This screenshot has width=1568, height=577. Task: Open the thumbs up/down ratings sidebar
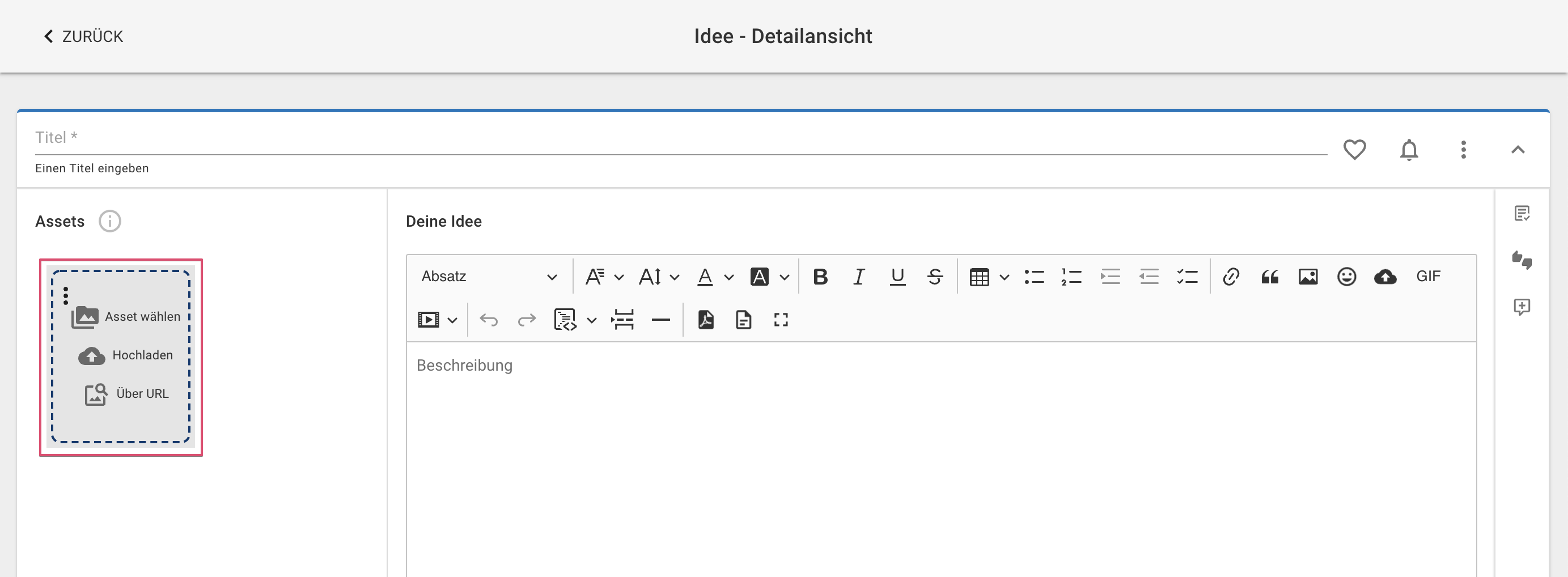click(x=1522, y=261)
